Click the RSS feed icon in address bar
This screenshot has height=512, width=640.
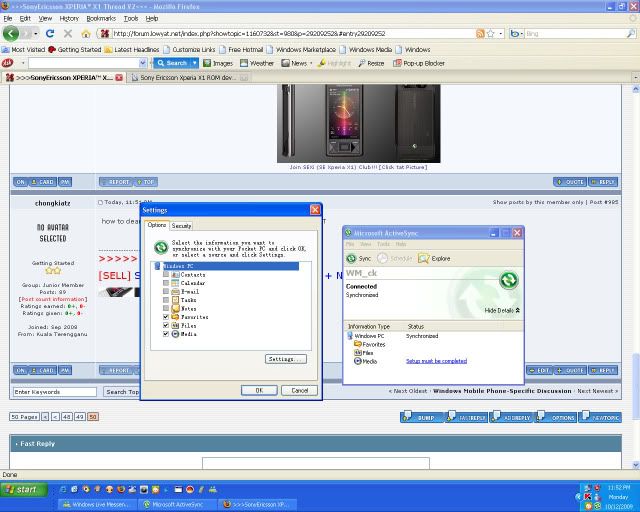480,34
